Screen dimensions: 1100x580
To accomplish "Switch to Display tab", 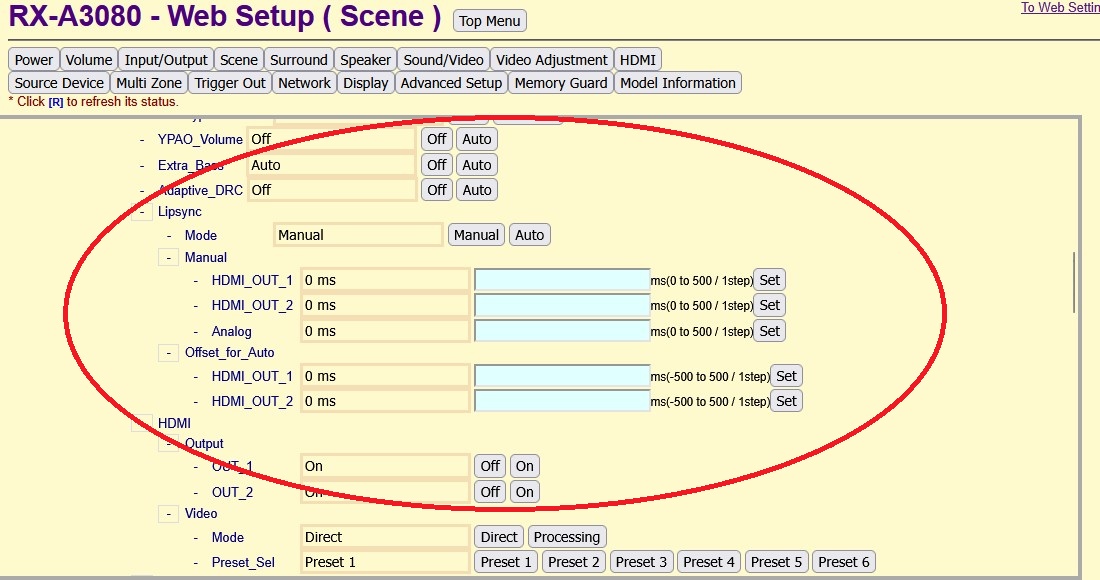I will (365, 83).
